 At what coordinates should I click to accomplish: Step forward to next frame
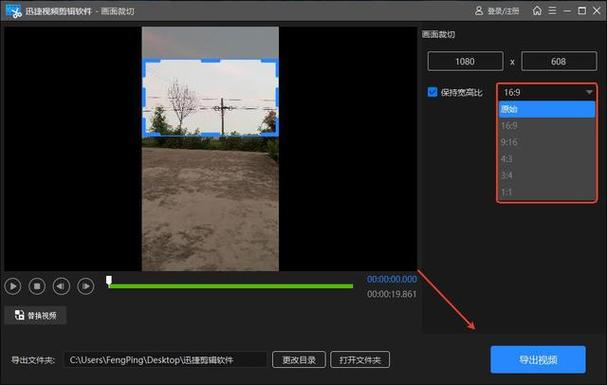[x=86, y=286]
